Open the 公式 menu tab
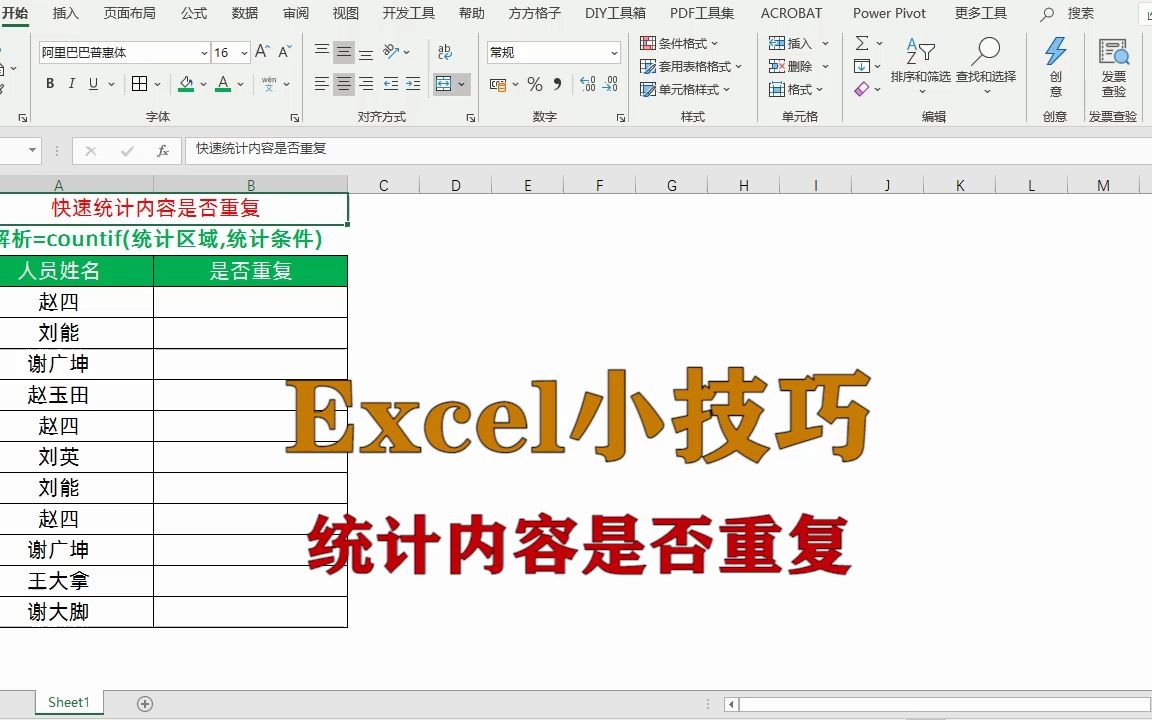This screenshot has width=1152, height=720. (x=194, y=13)
